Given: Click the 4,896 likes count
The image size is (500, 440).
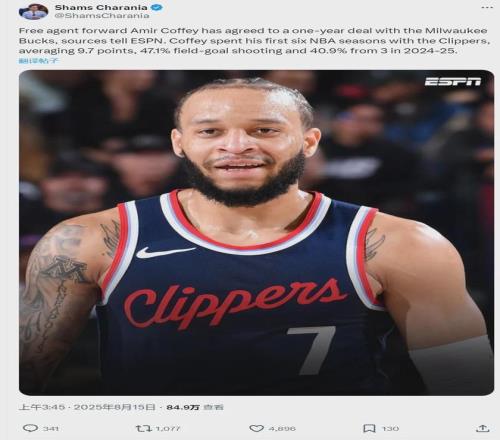Looking at the screenshot, I should point(282,429).
